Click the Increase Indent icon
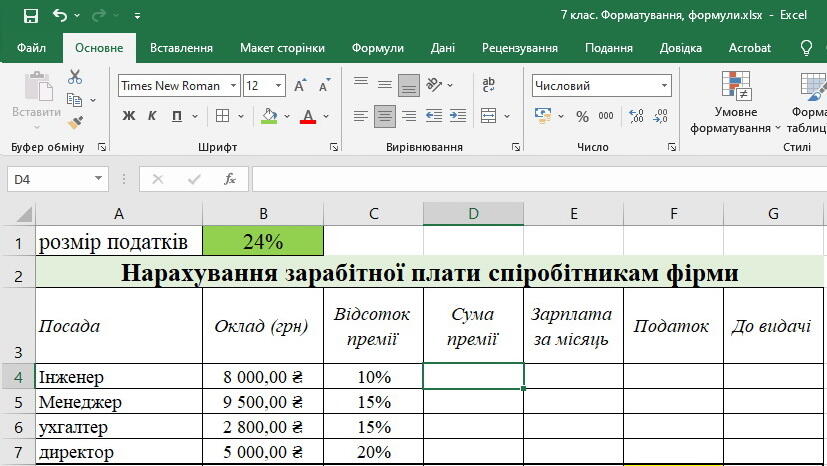Image resolution: width=827 pixels, height=466 pixels. click(458, 116)
